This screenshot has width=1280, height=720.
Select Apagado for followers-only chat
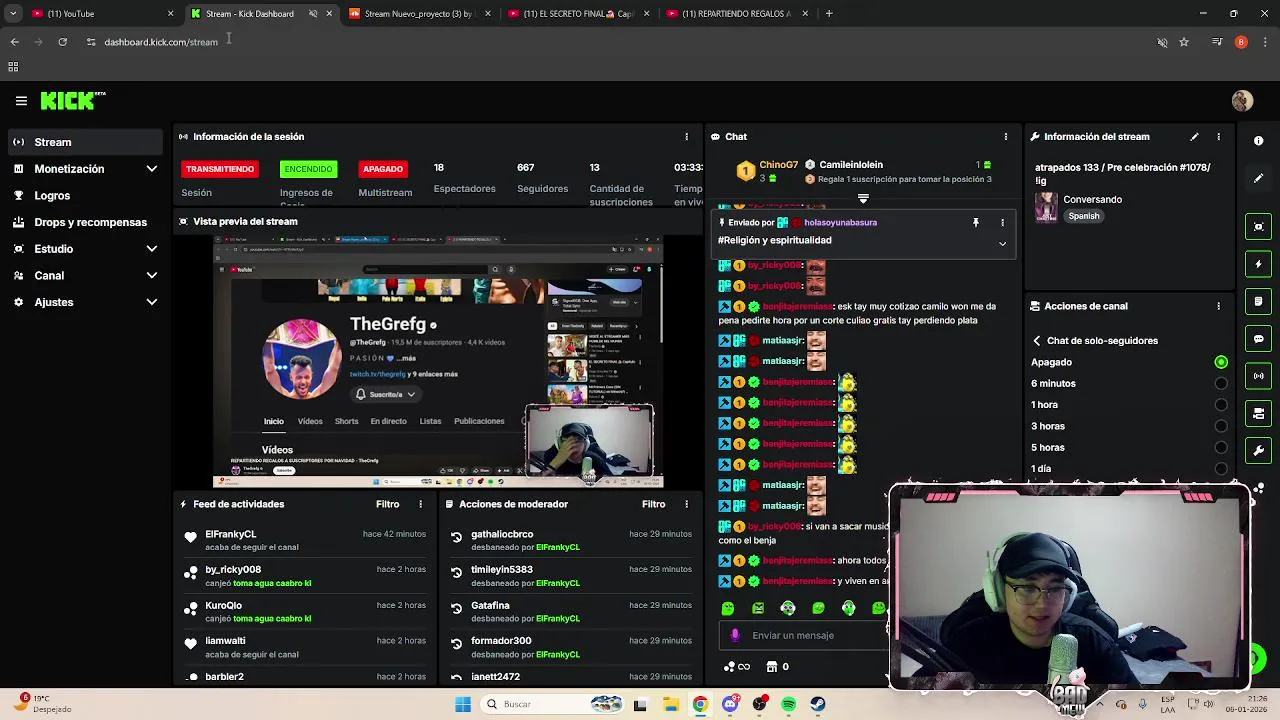(x=1221, y=362)
